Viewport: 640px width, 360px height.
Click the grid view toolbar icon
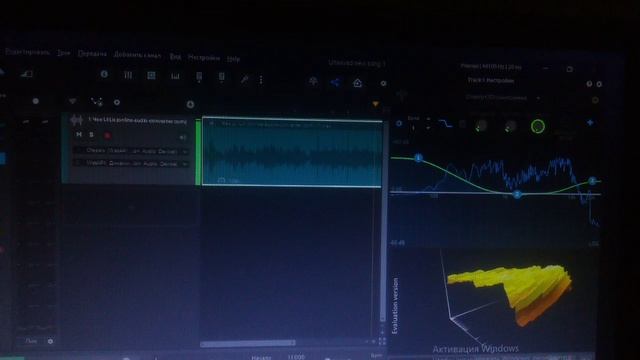point(151,76)
